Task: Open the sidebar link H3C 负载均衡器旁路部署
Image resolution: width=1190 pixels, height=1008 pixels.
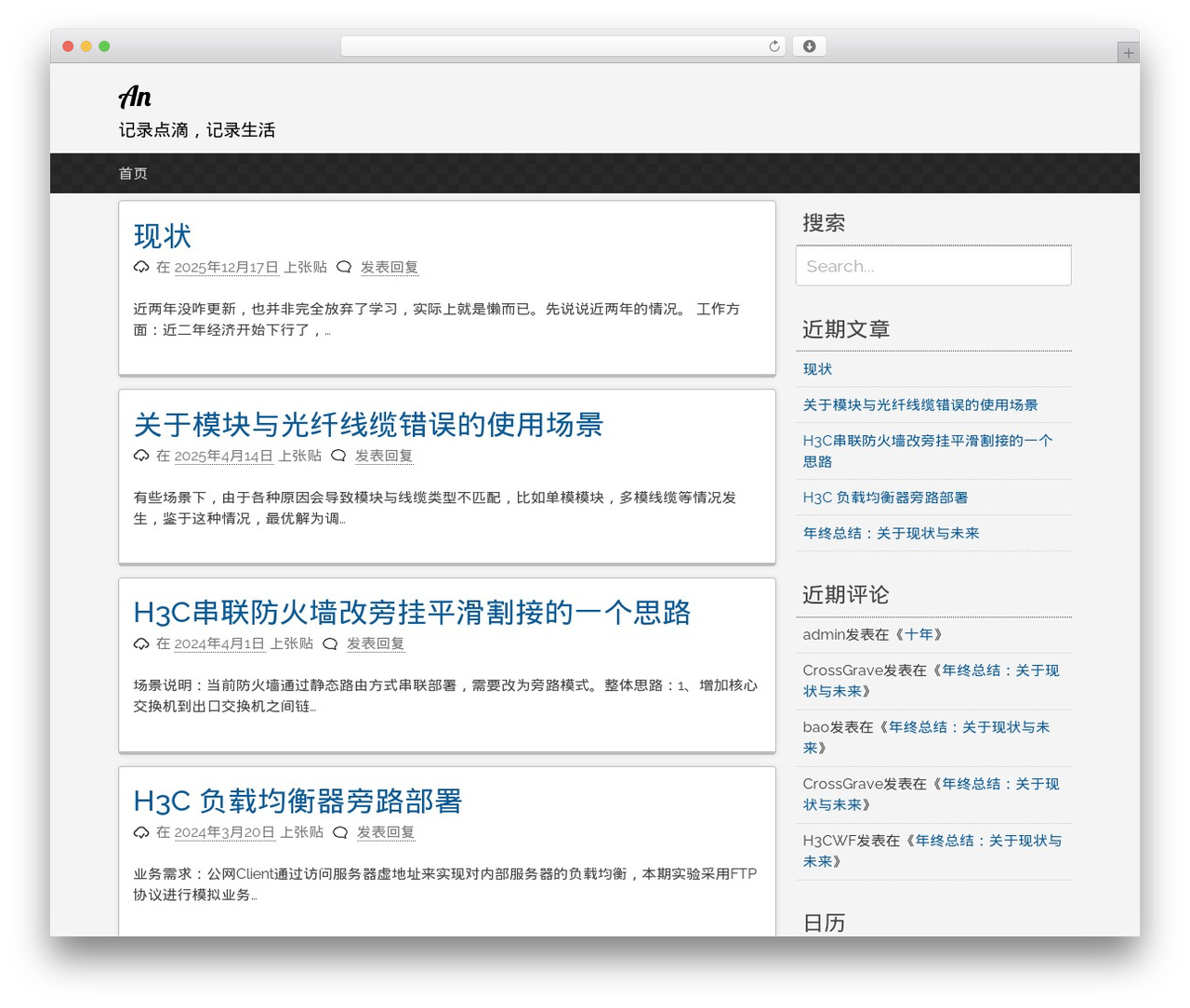Action: coord(885,497)
